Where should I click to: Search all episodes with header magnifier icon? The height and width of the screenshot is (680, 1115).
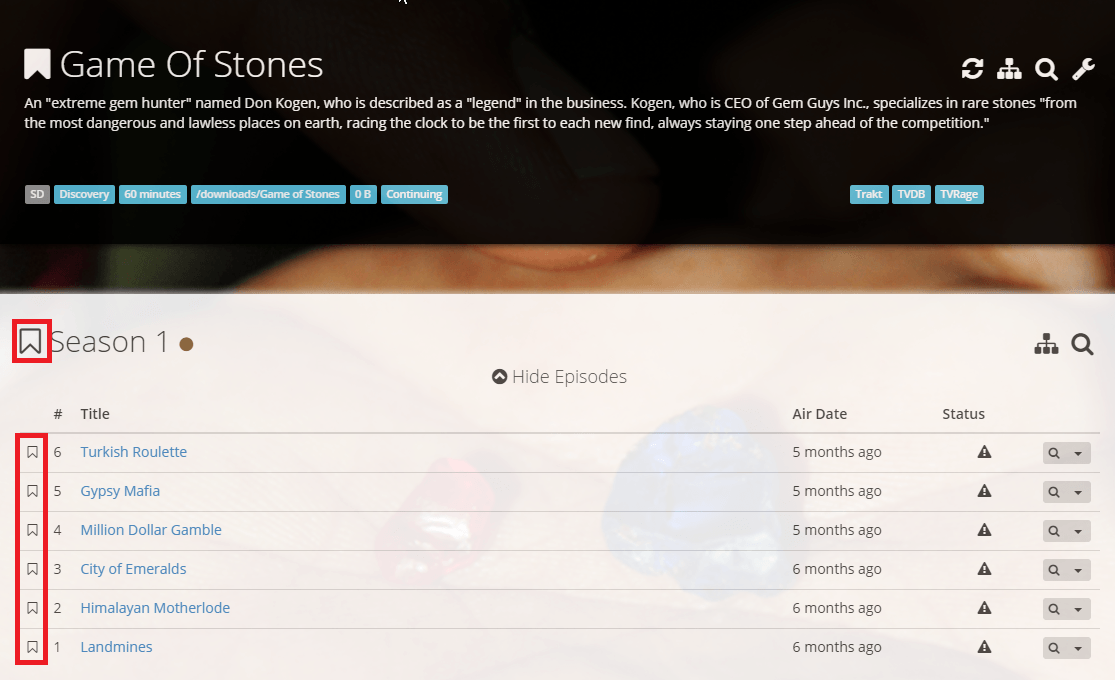pos(1046,69)
